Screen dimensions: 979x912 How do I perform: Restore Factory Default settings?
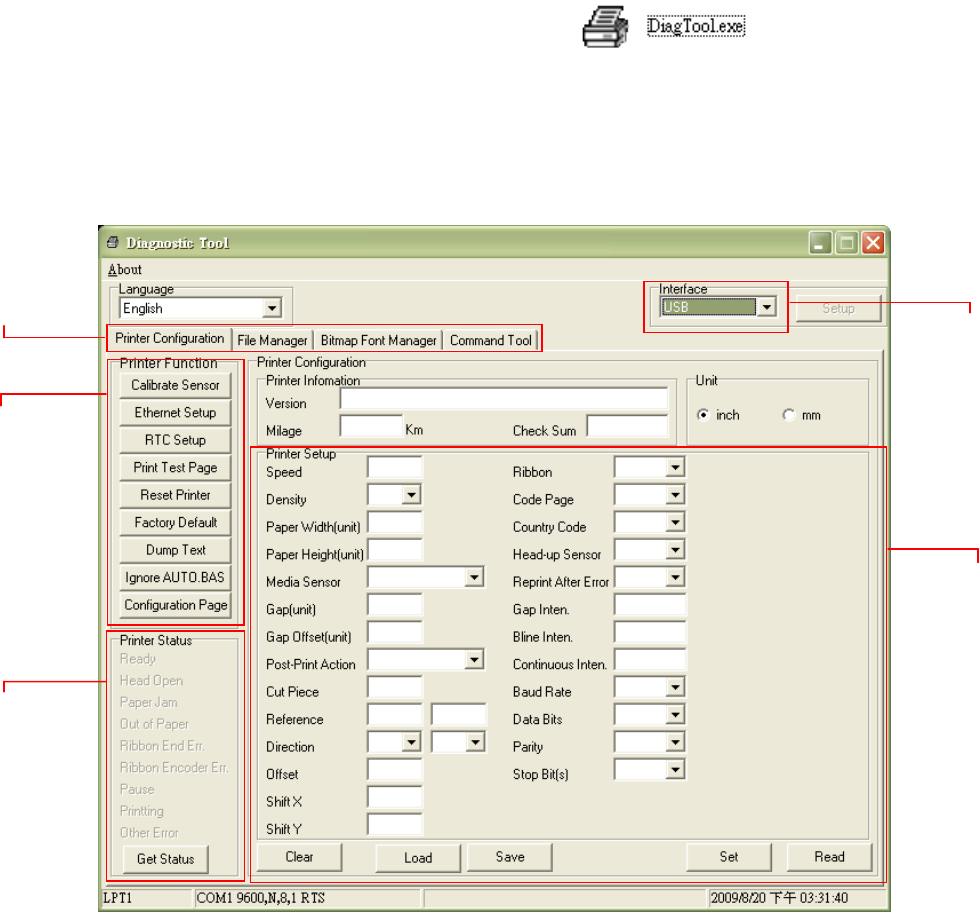click(175, 523)
